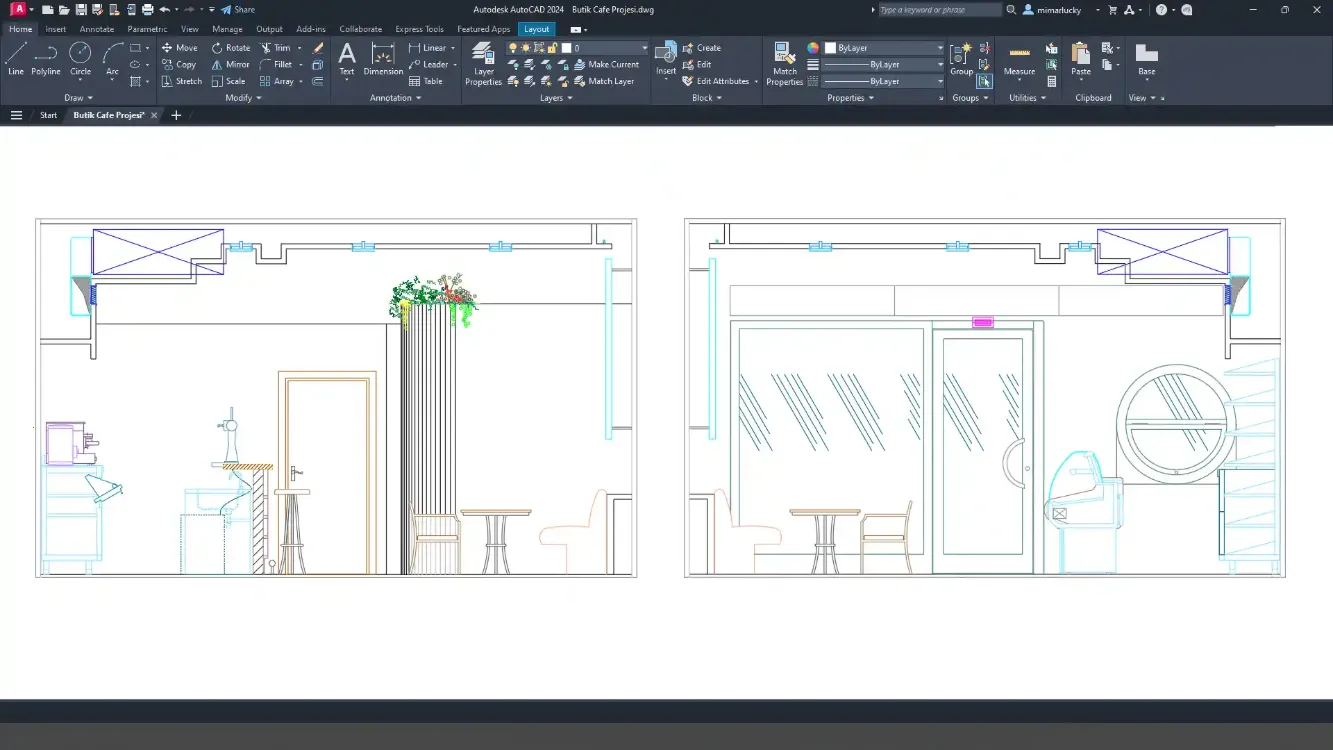The image size is (1333, 750).
Task: Click the Group tool
Action: [x=961, y=59]
